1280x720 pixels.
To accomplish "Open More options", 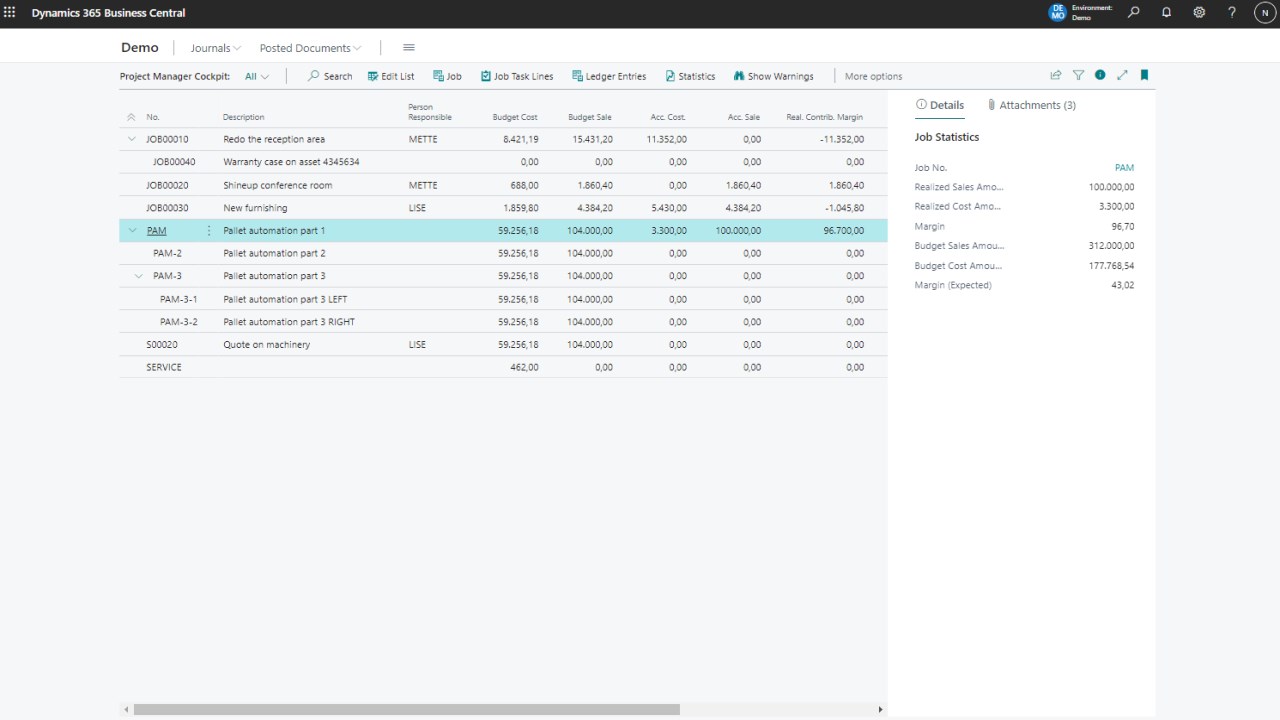I will [x=873, y=76].
